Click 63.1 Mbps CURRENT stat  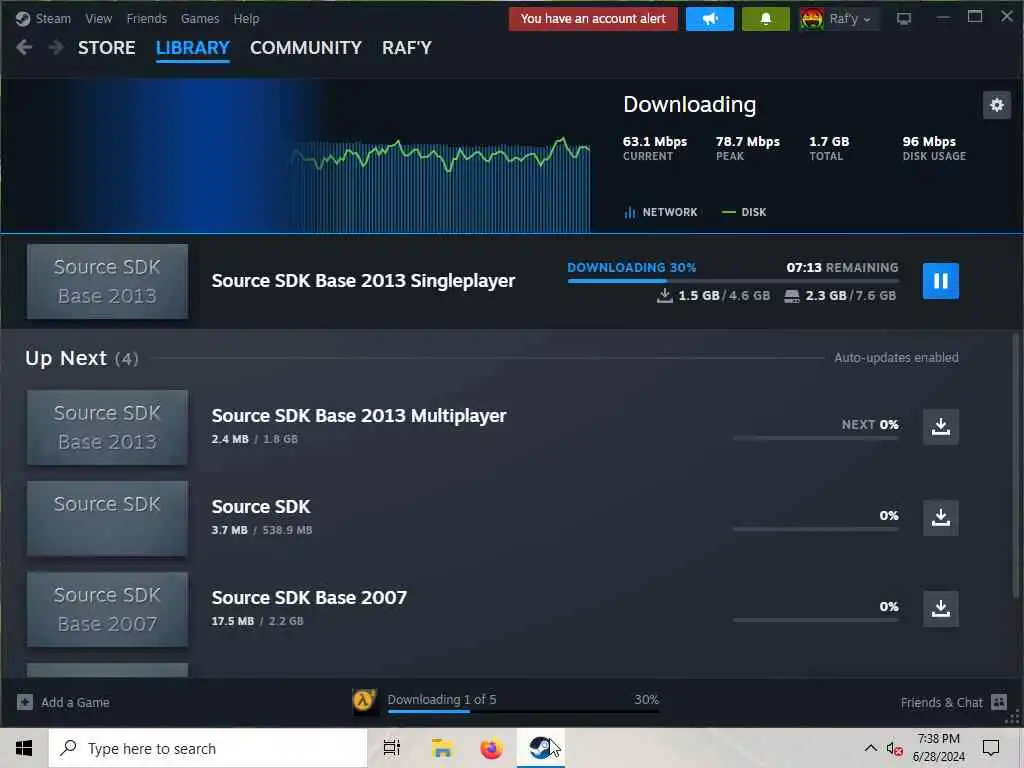(654, 148)
